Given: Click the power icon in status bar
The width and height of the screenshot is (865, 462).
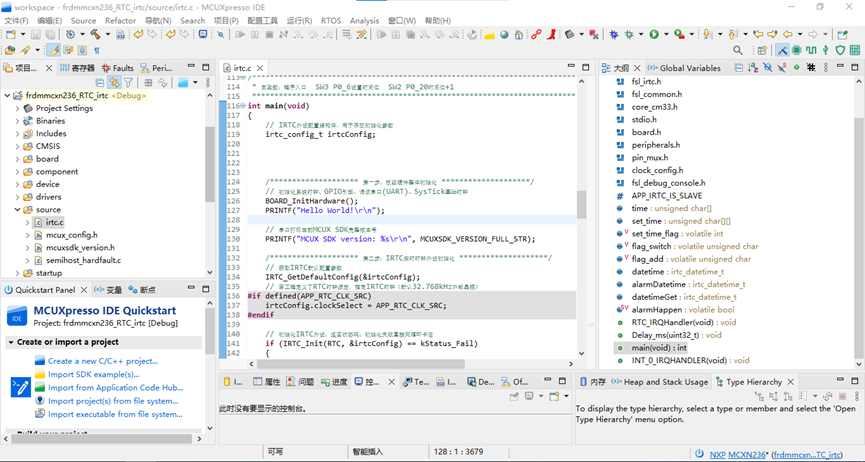Looking at the screenshot, I should [x=699, y=454].
